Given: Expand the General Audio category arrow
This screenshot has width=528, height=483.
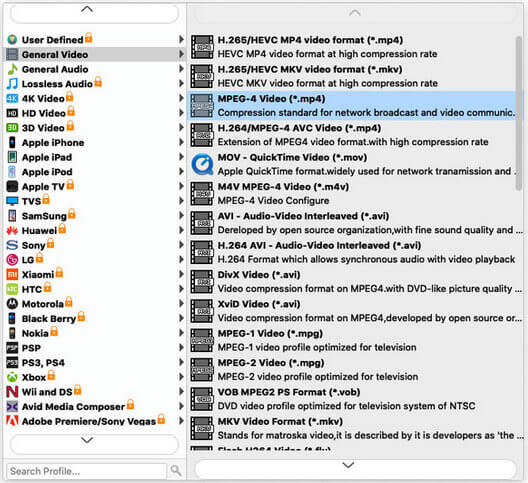Looking at the screenshot, I should pyautogui.click(x=181, y=69).
